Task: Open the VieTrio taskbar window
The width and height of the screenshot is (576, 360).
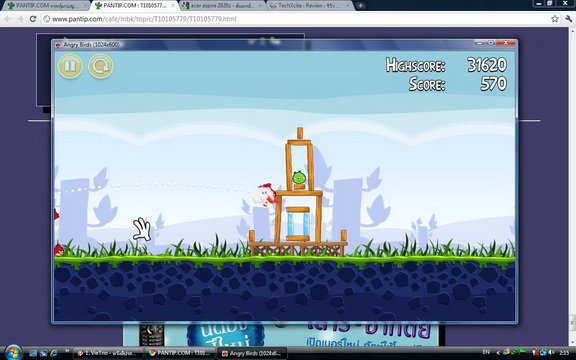Action: (x=107, y=353)
